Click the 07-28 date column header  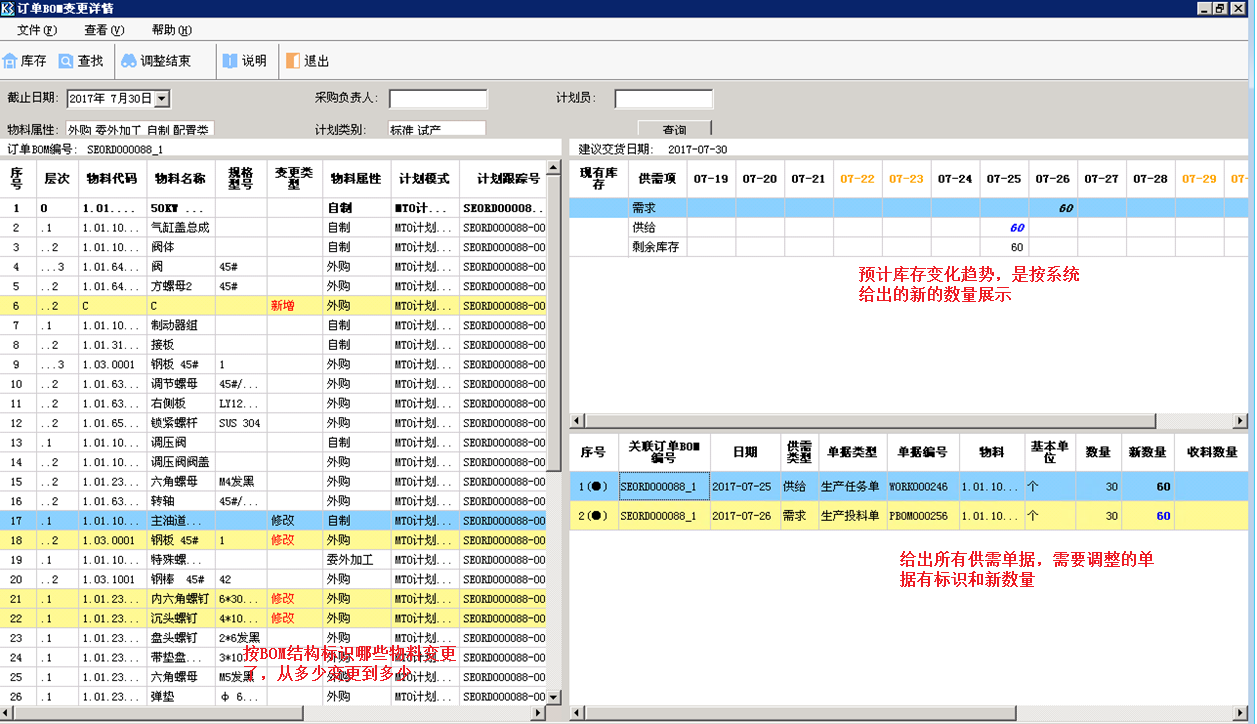(1151, 179)
